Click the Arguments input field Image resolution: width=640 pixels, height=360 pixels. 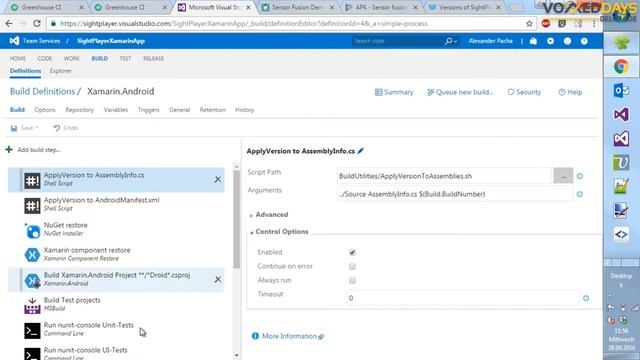(455, 194)
